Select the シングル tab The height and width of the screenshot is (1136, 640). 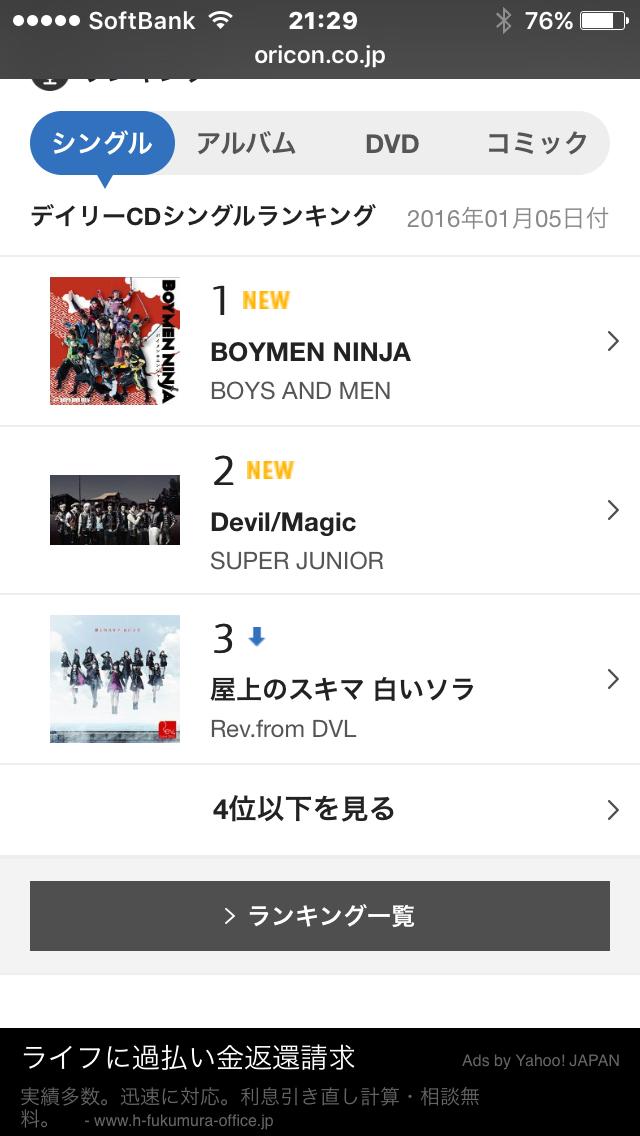click(102, 144)
